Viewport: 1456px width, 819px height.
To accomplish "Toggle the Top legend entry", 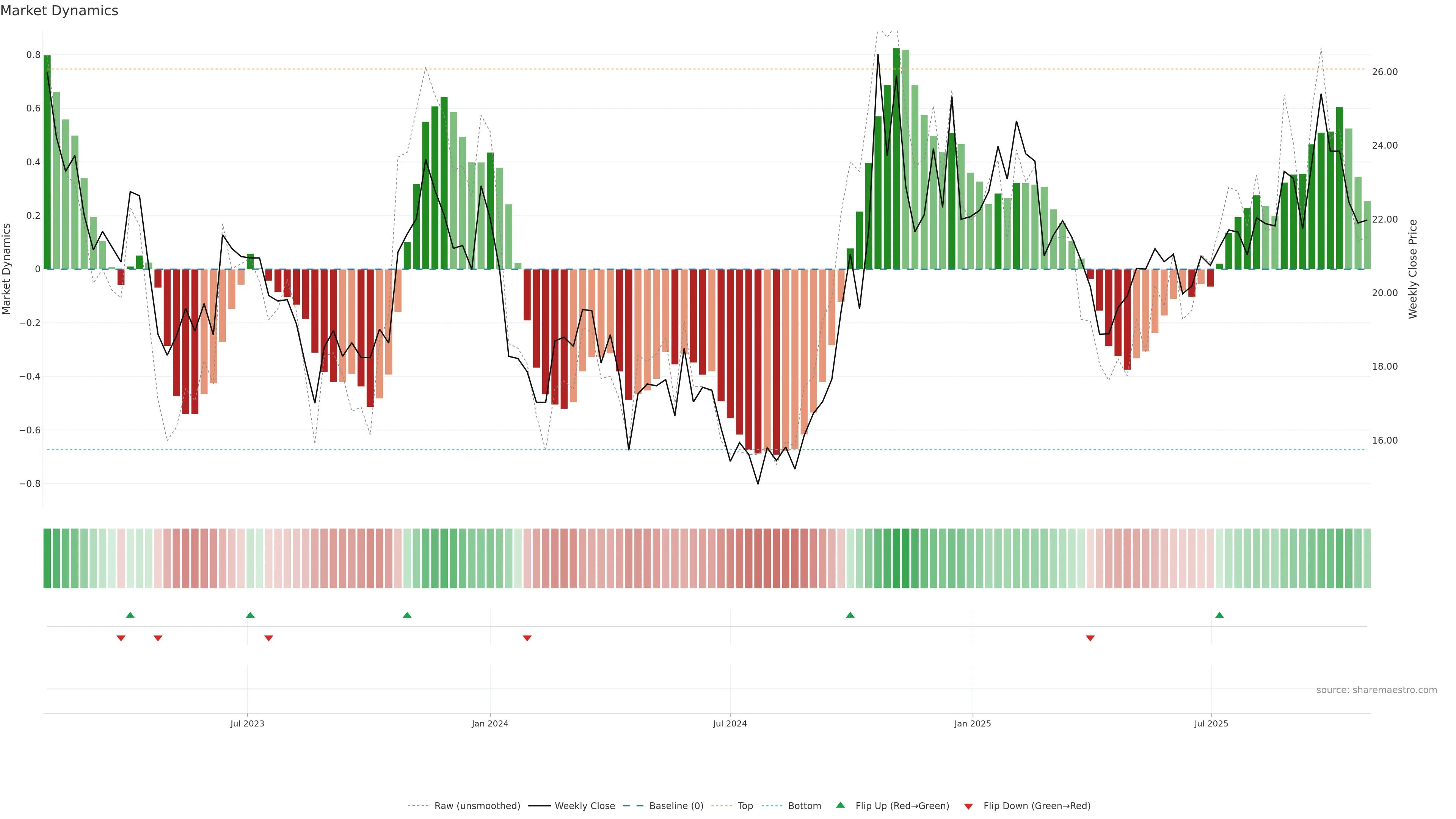I will pos(745,806).
